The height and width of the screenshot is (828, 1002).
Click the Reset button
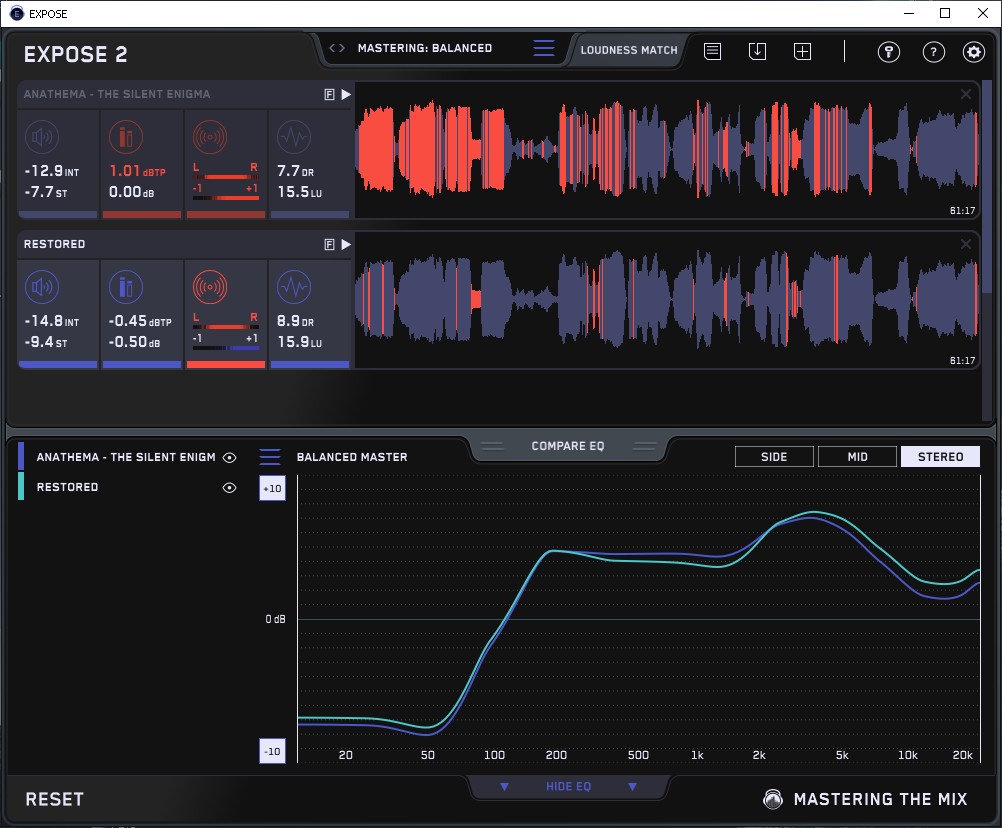(x=55, y=799)
